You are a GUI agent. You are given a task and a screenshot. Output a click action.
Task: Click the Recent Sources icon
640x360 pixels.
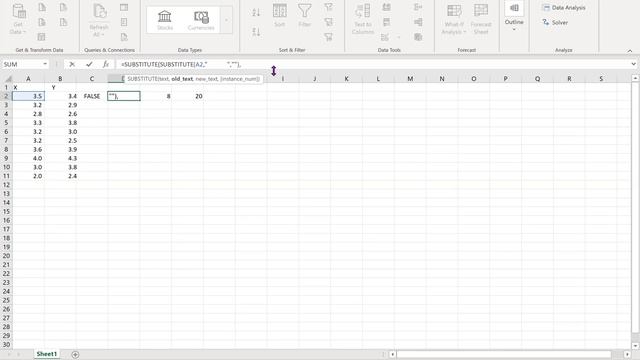click(x=63, y=7)
